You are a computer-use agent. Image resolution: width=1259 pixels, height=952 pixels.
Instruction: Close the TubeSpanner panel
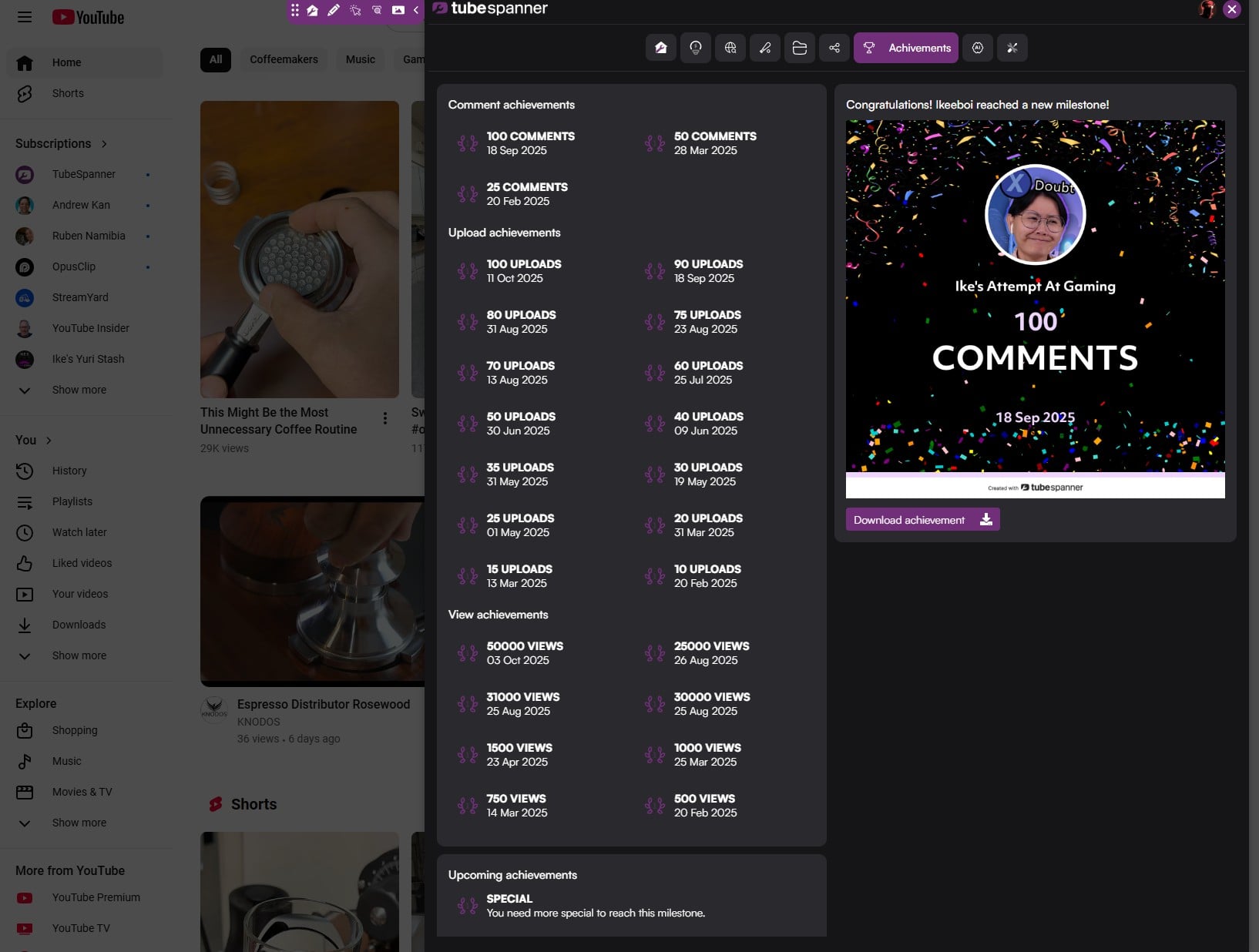coord(1232,9)
